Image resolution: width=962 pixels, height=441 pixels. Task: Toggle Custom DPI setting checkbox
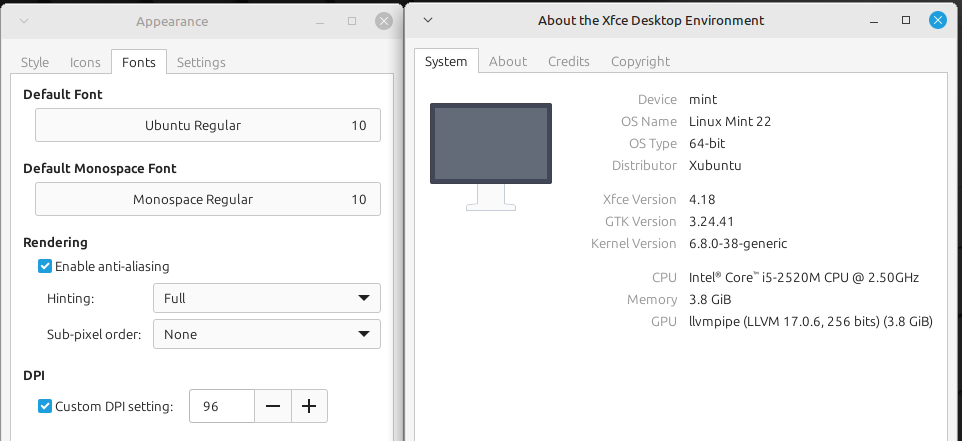coord(45,406)
